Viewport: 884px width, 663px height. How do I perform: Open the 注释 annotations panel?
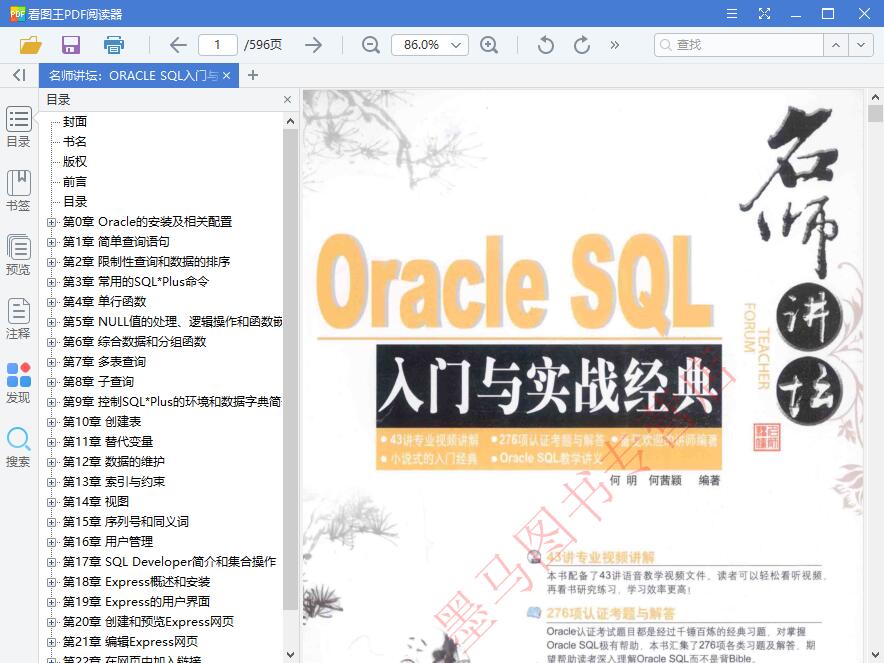point(19,319)
